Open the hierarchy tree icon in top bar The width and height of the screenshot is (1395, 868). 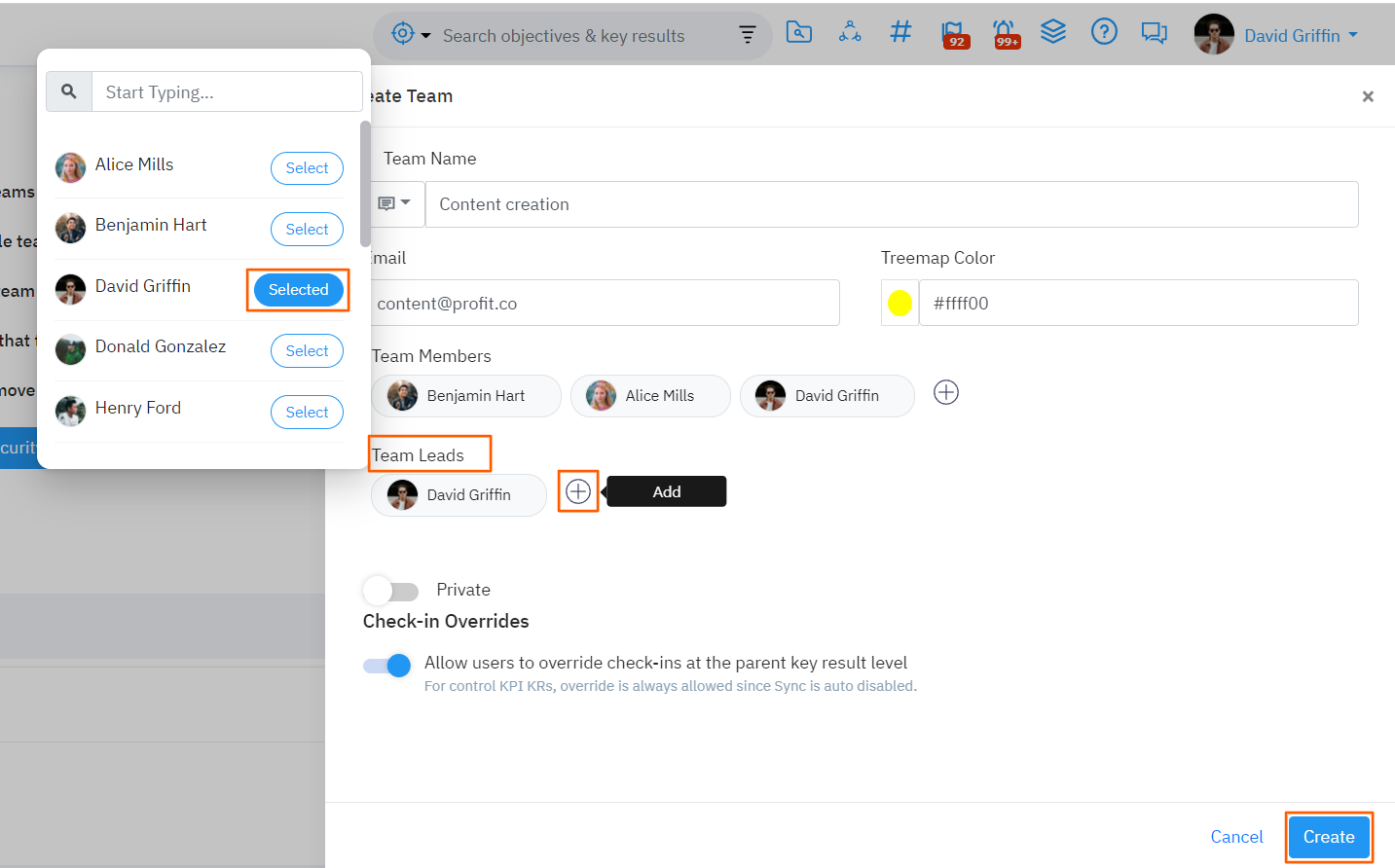point(850,32)
